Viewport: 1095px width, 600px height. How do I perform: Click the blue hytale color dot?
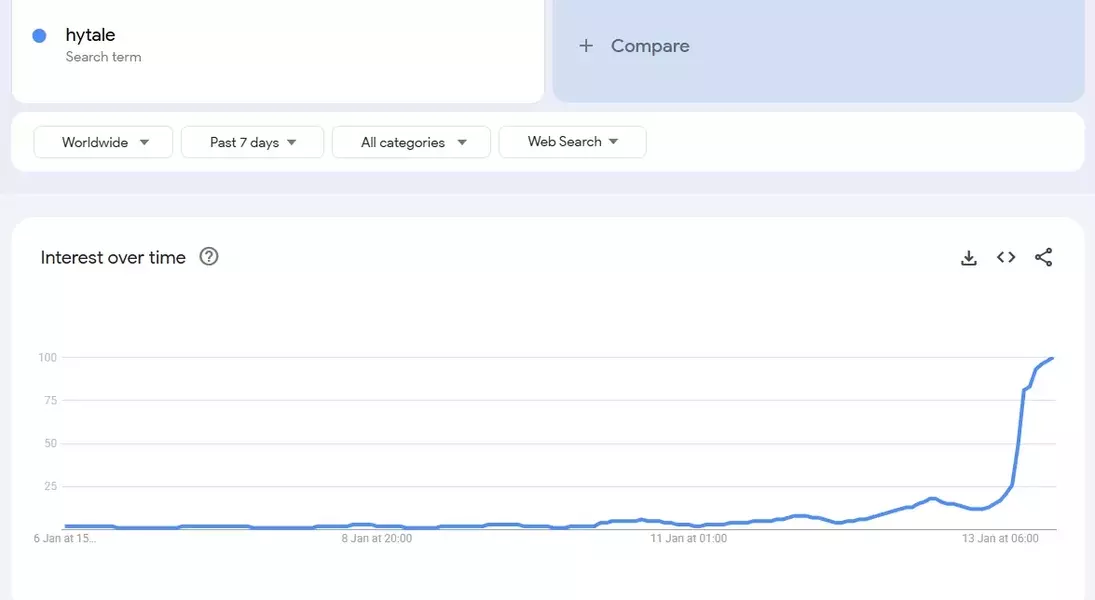point(40,36)
